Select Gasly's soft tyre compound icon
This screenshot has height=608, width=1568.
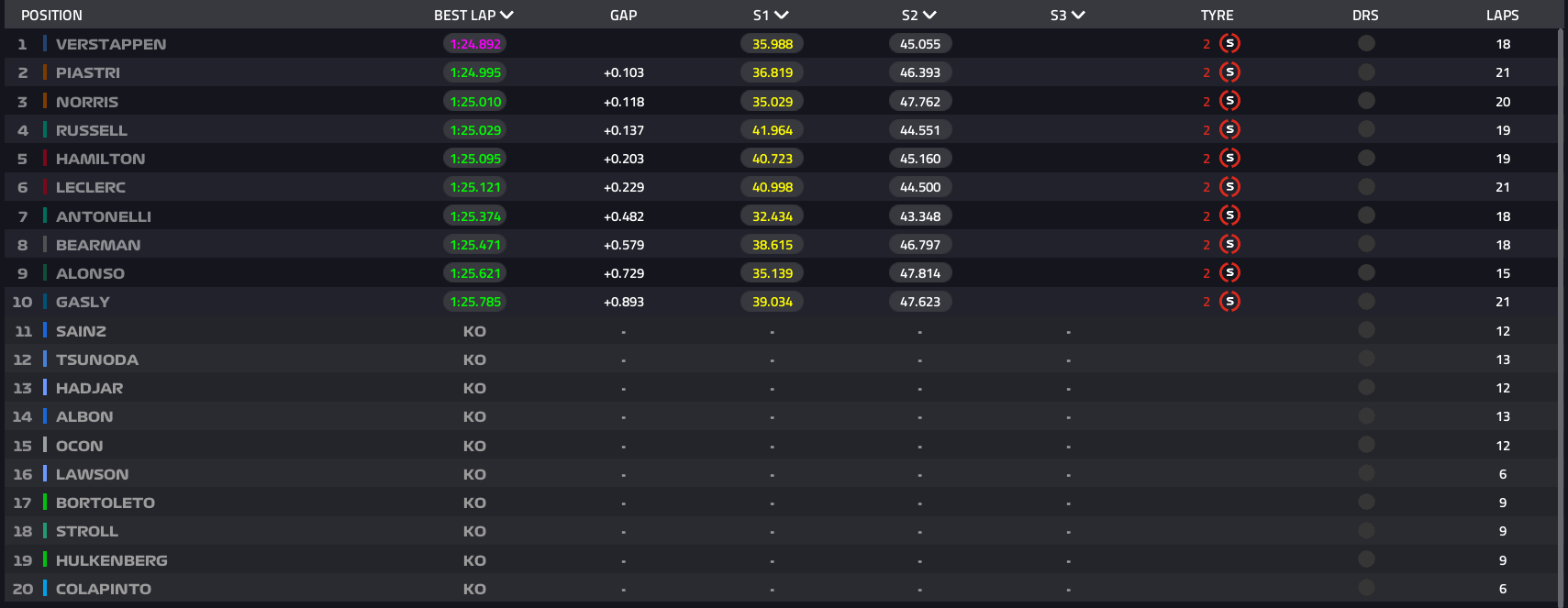coord(1229,302)
